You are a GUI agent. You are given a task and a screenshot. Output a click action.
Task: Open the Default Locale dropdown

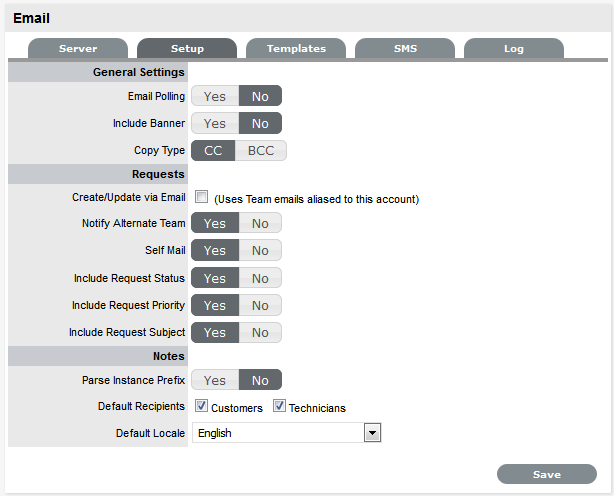373,433
